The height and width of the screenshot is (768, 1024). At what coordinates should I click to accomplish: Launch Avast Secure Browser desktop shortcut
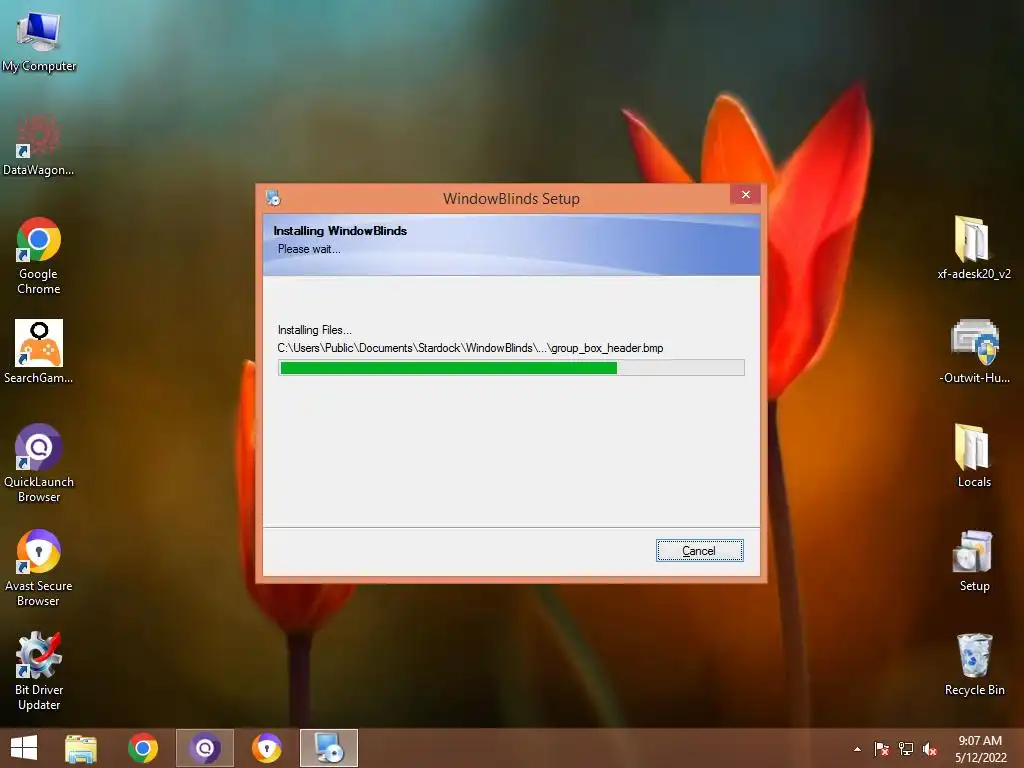(x=39, y=567)
